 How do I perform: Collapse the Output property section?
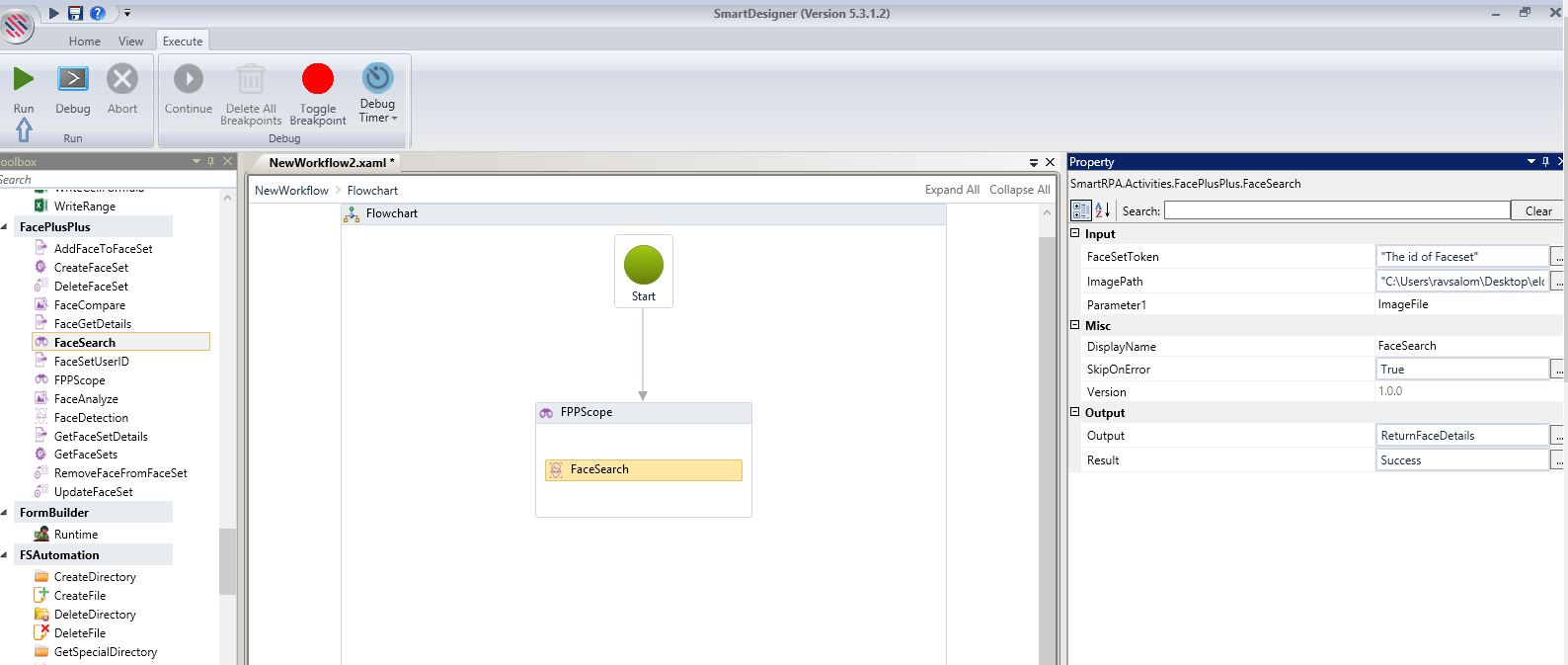[x=1075, y=412]
